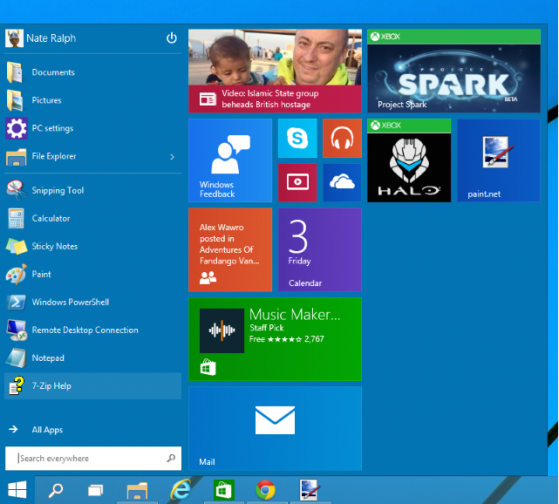Expand the File Explorer submenu arrow

[x=172, y=156]
